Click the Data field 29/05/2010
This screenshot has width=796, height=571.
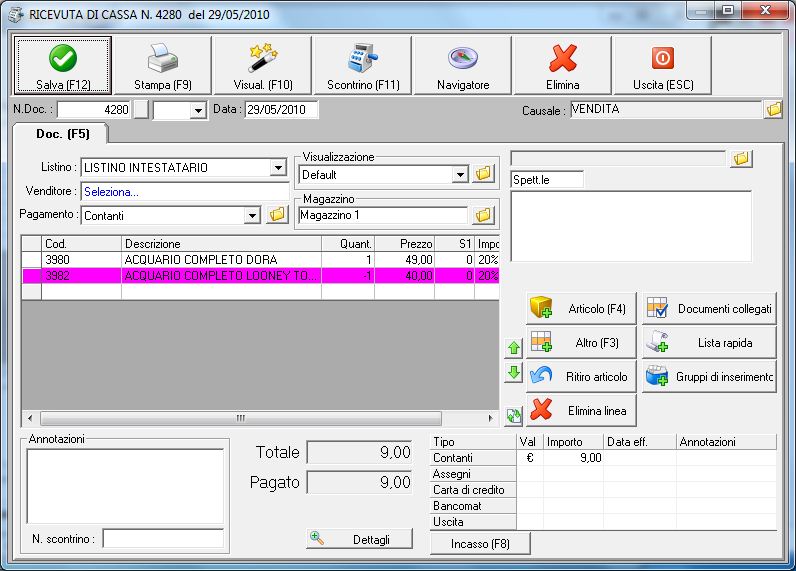pyautogui.click(x=282, y=110)
